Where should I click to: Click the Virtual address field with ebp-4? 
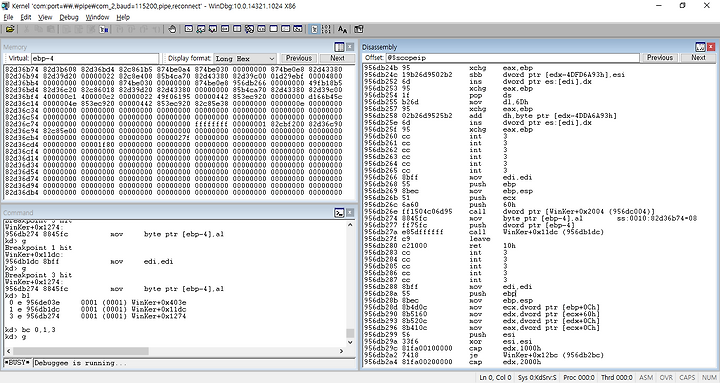click(x=95, y=58)
